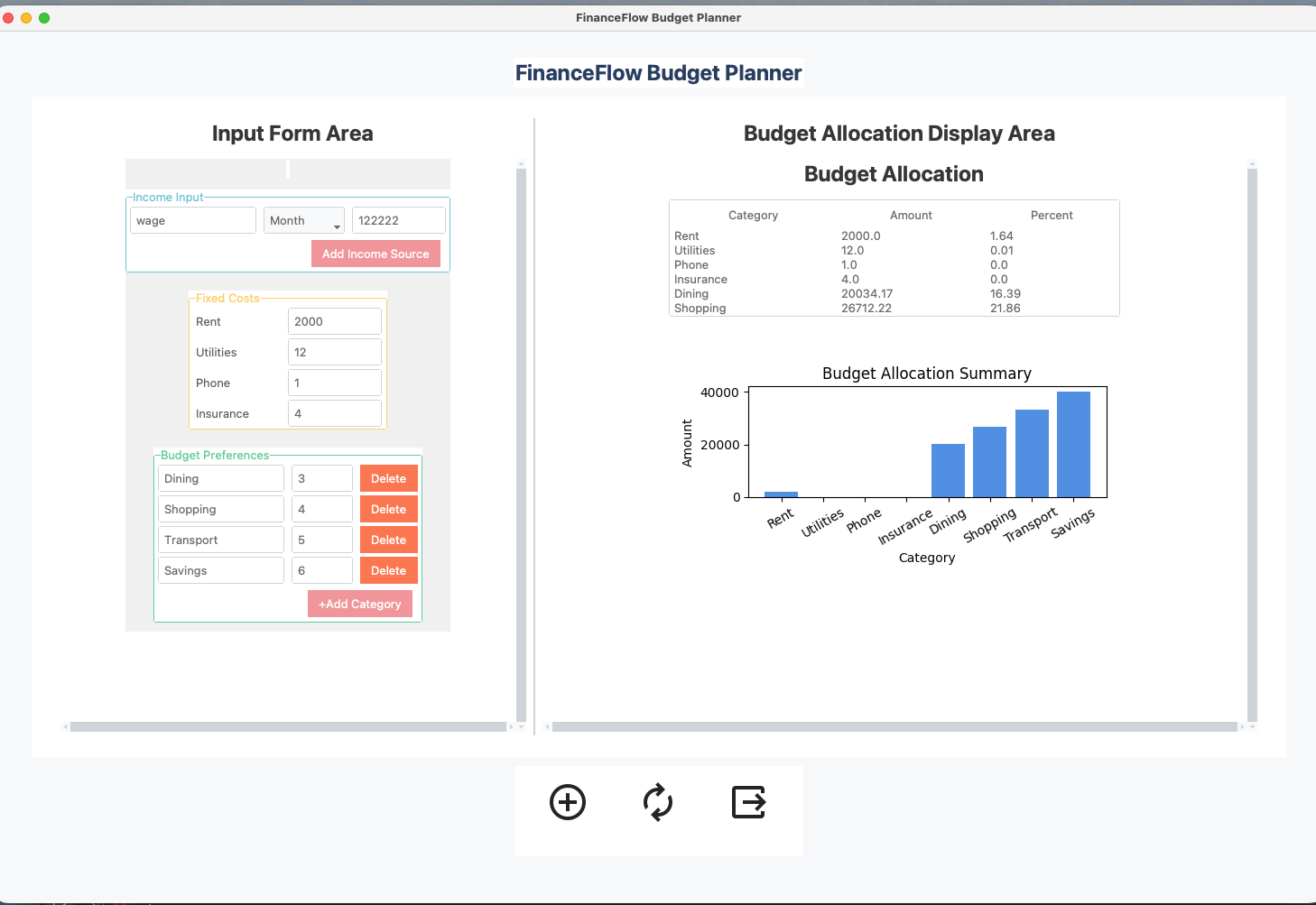The height and width of the screenshot is (905, 1316).
Task: Click the +Add Category button
Action: point(360,604)
